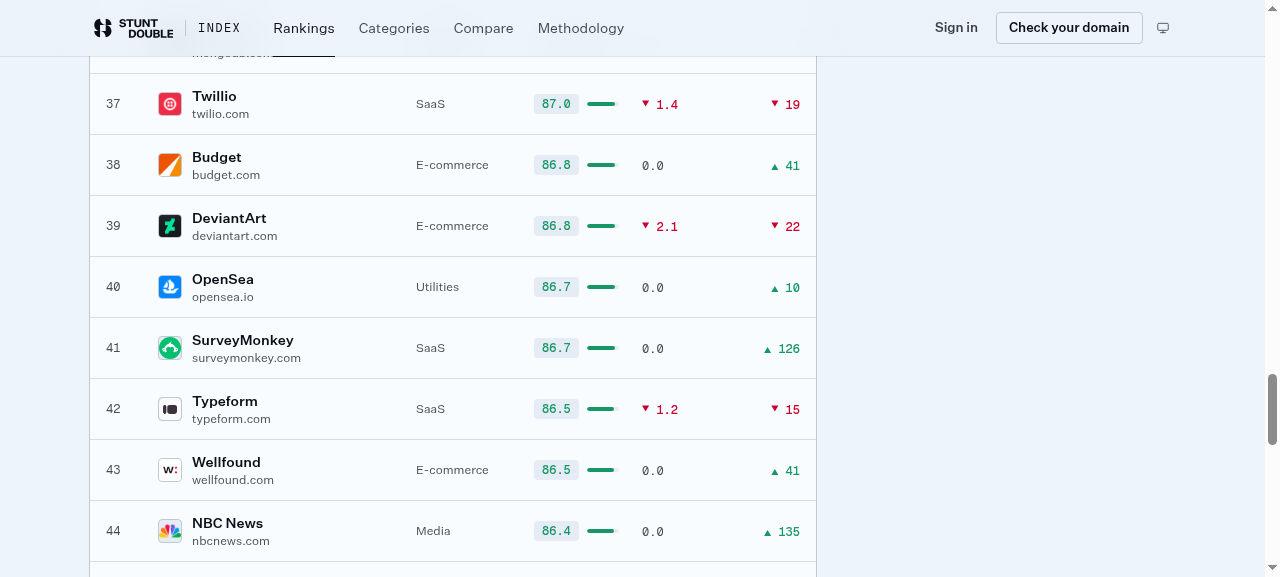1280x577 pixels.
Task: Click the OpenSea brand icon
Action: click(170, 287)
